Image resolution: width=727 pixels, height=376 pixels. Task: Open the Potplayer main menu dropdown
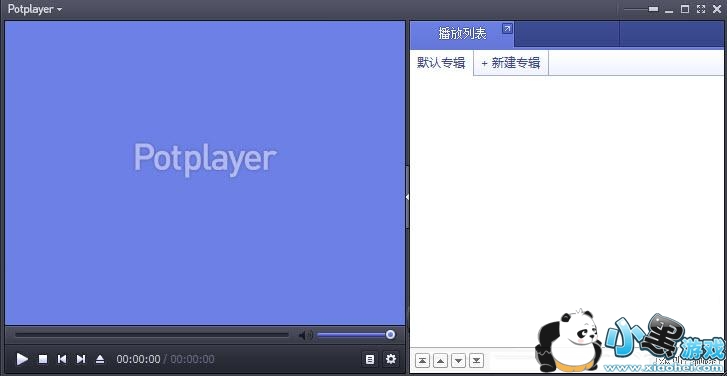[x=35, y=9]
